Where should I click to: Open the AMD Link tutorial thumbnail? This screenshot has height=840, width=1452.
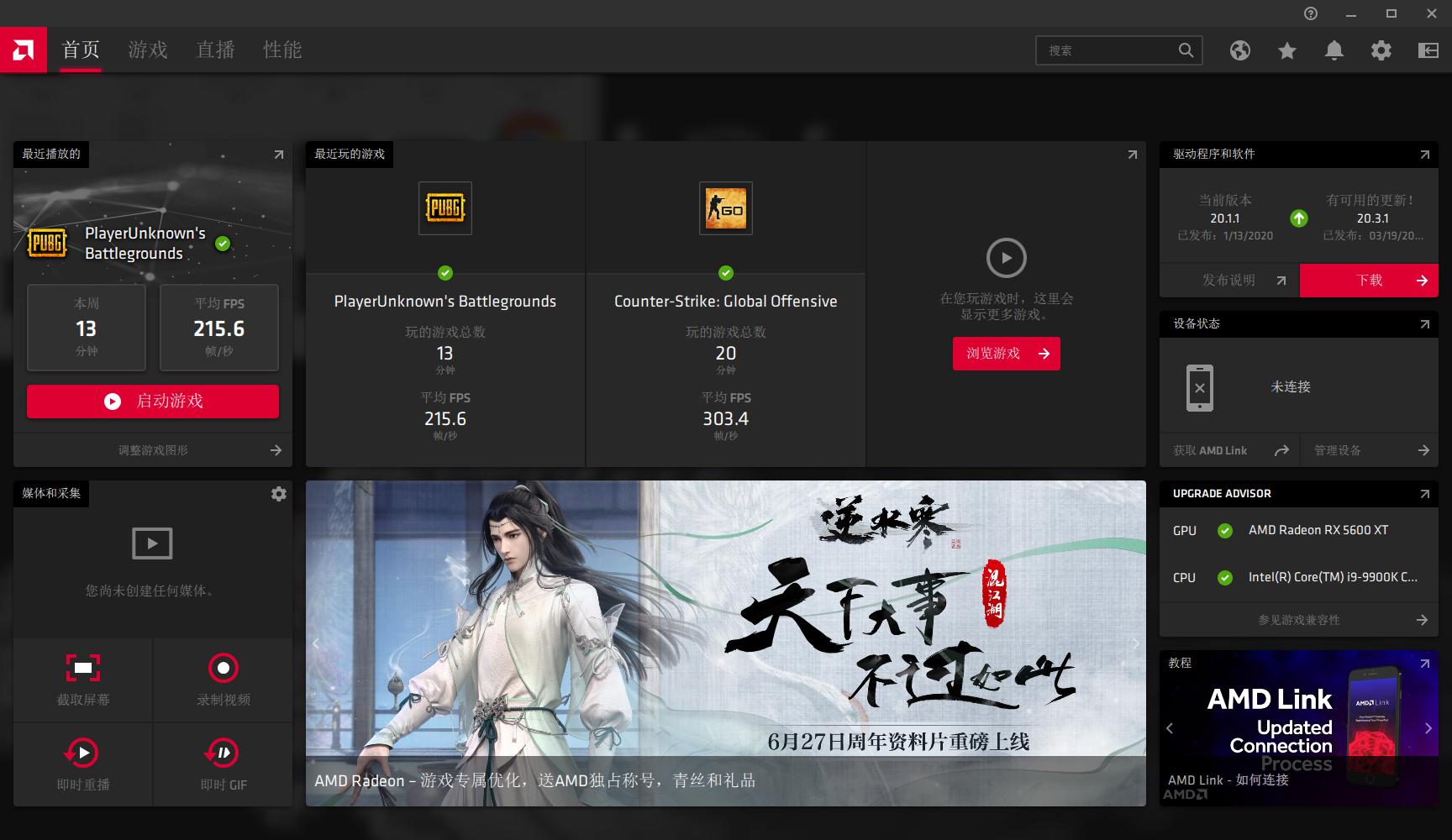coord(1299,728)
